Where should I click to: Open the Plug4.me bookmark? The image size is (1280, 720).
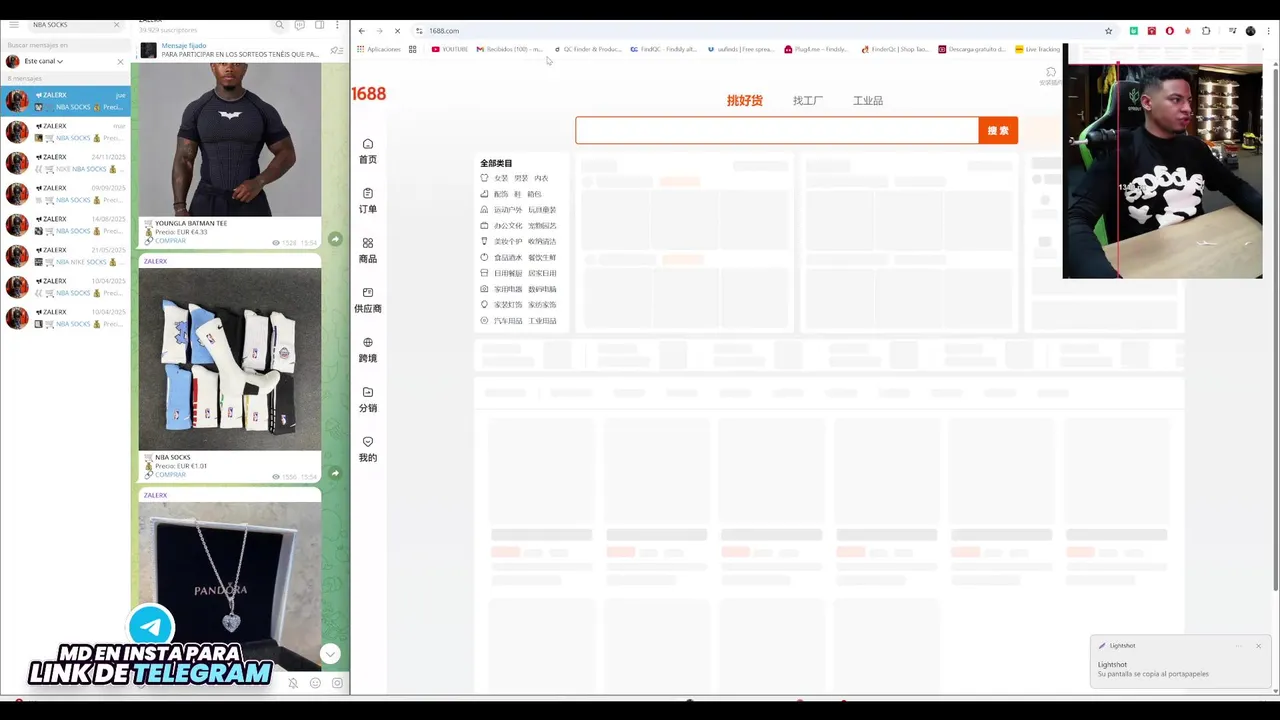817,49
